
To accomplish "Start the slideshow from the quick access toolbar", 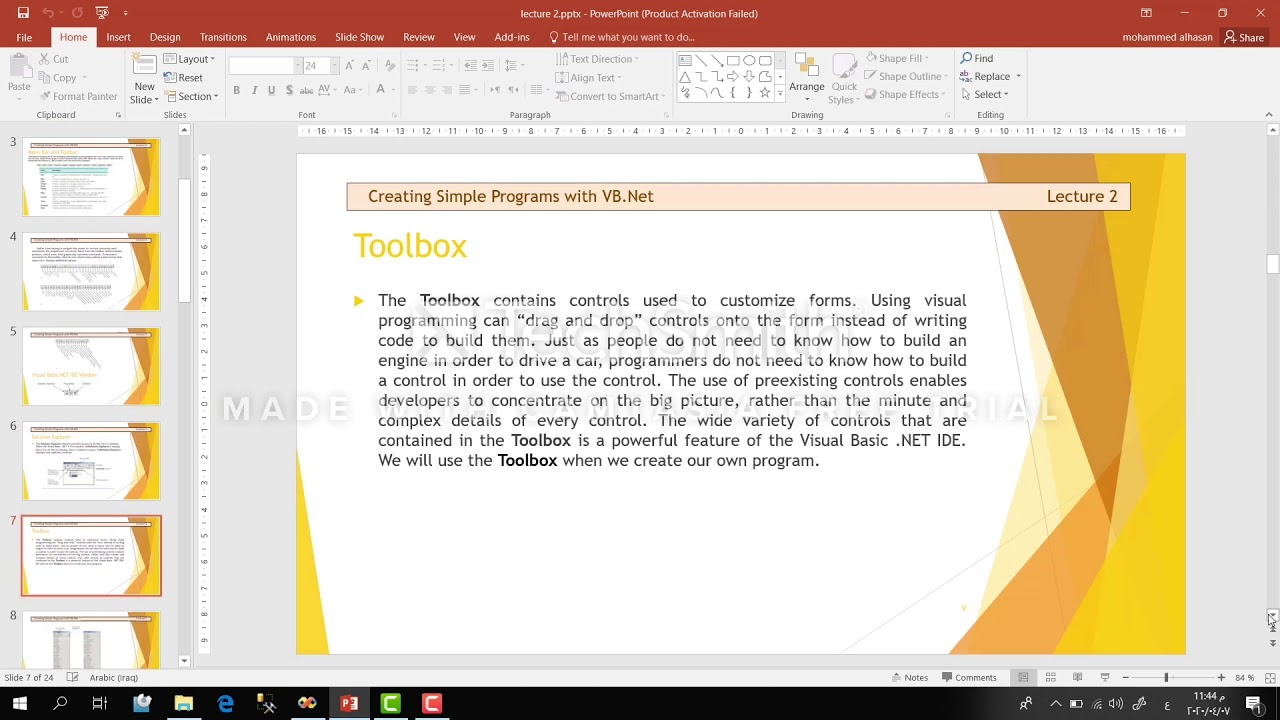I will [x=101, y=13].
